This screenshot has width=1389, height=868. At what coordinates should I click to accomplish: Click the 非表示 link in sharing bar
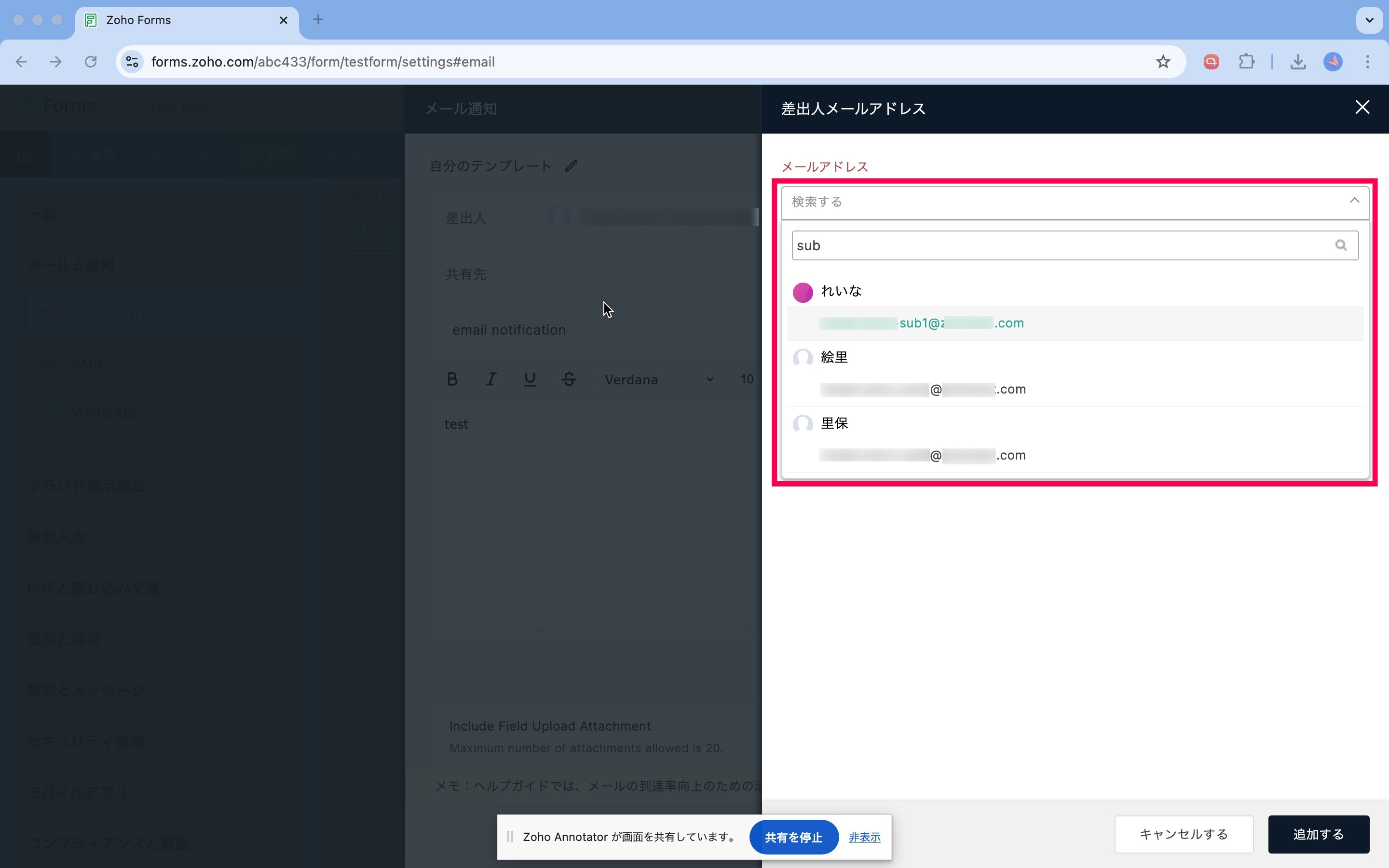pos(864,837)
